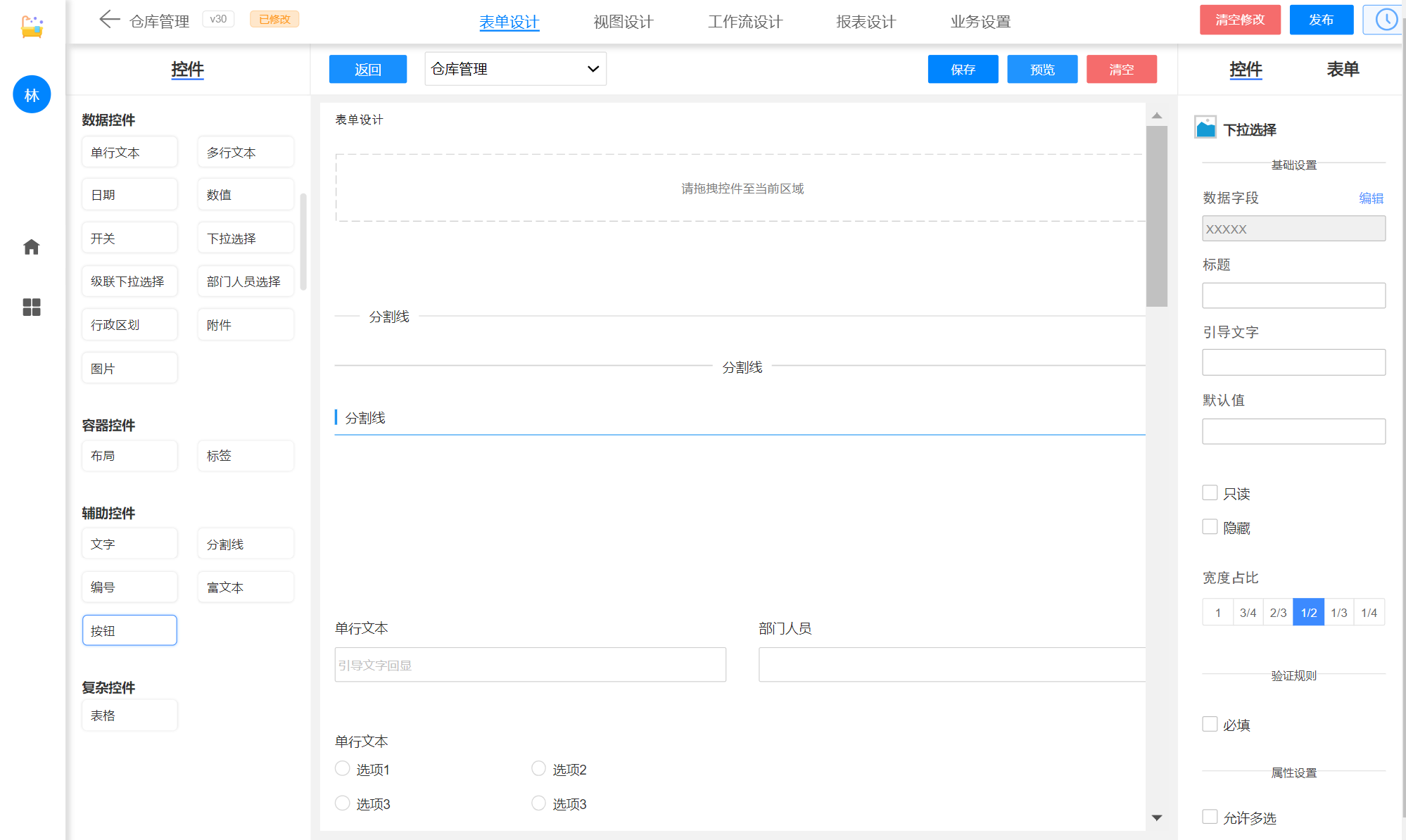Open the right panel 控件 tab

tap(1246, 69)
